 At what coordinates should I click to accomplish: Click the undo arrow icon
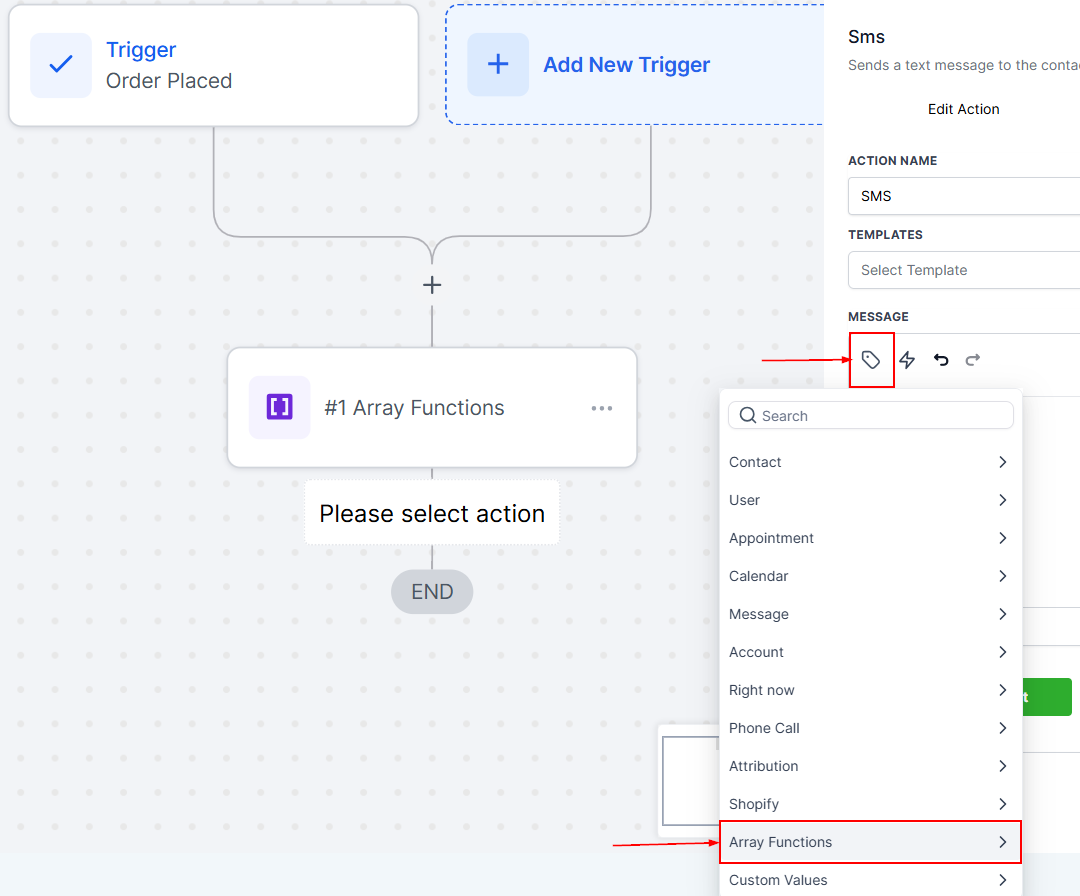(941, 360)
